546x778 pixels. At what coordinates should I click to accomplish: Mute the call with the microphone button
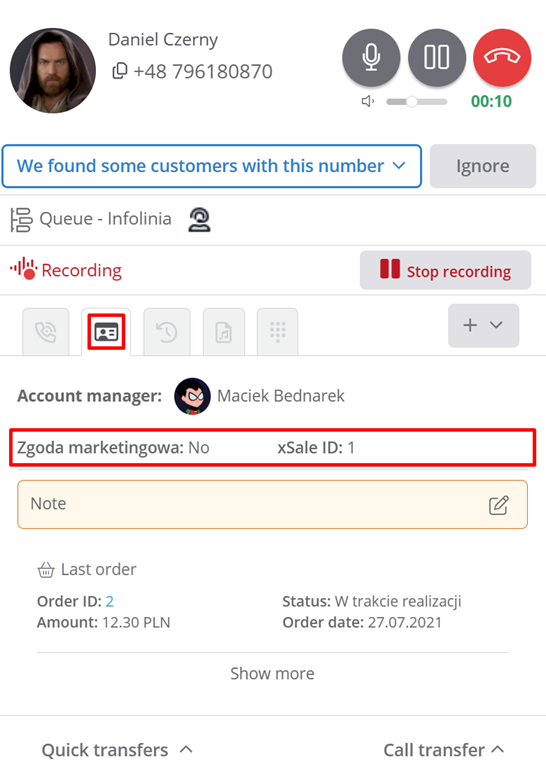coord(371,58)
